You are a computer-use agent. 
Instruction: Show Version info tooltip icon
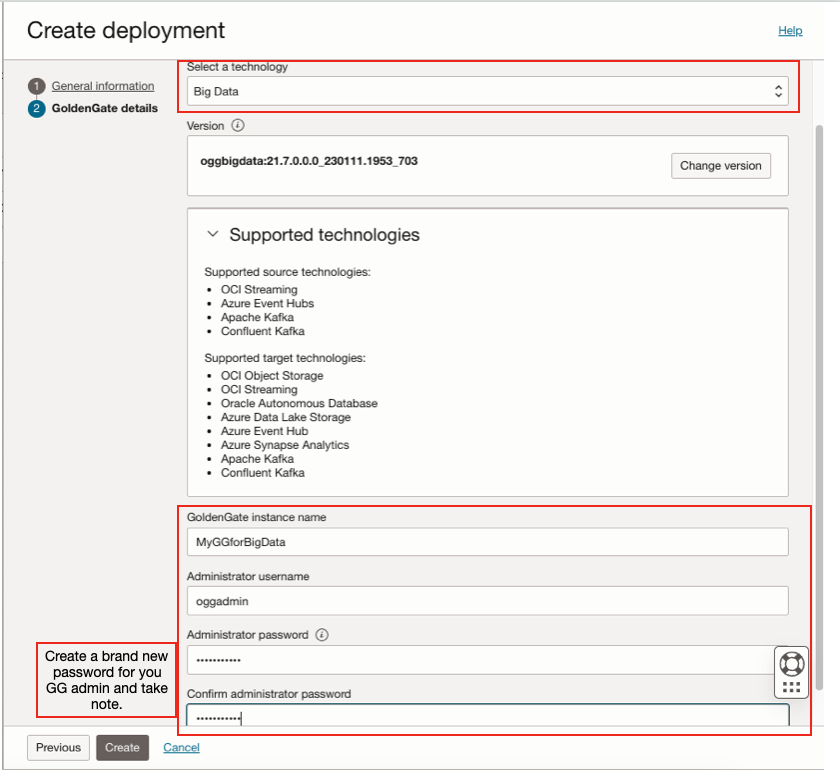[x=238, y=125]
